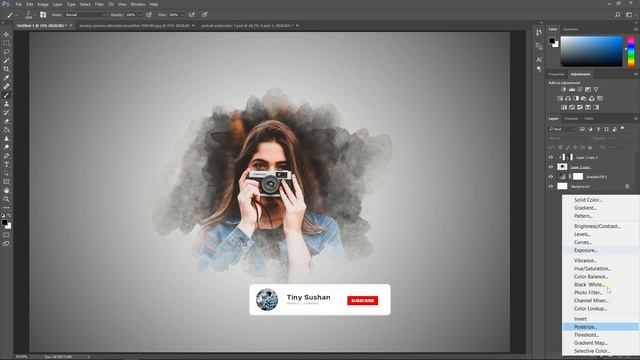Image resolution: width=640 pixels, height=360 pixels.
Task: Switch to the Channels tab
Action: [571, 119]
